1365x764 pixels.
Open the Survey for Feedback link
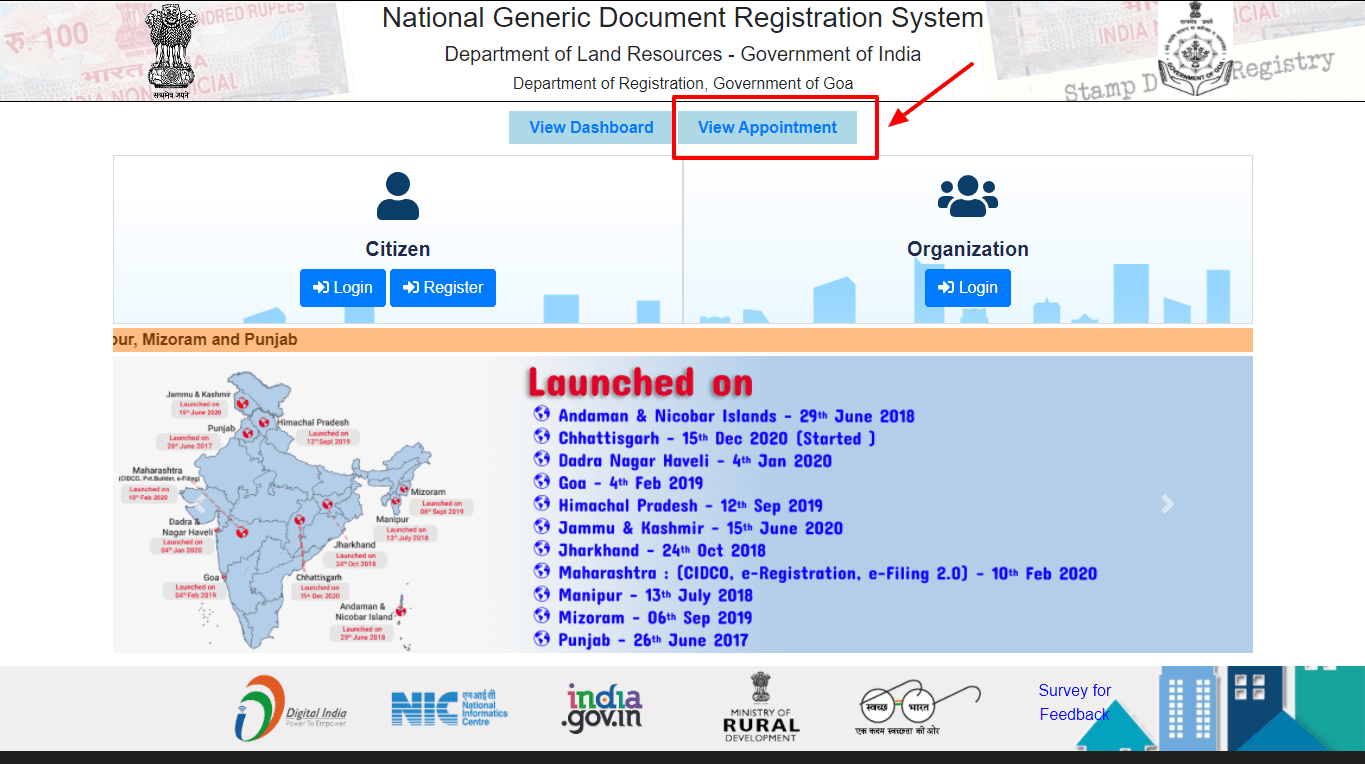coord(1074,702)
